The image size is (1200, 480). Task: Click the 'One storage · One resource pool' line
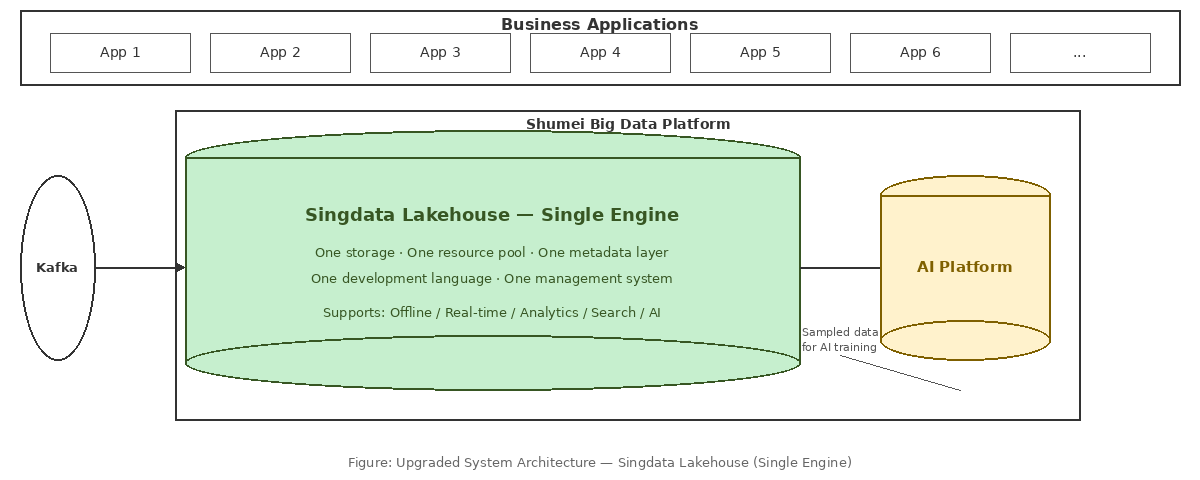point(492,253)
